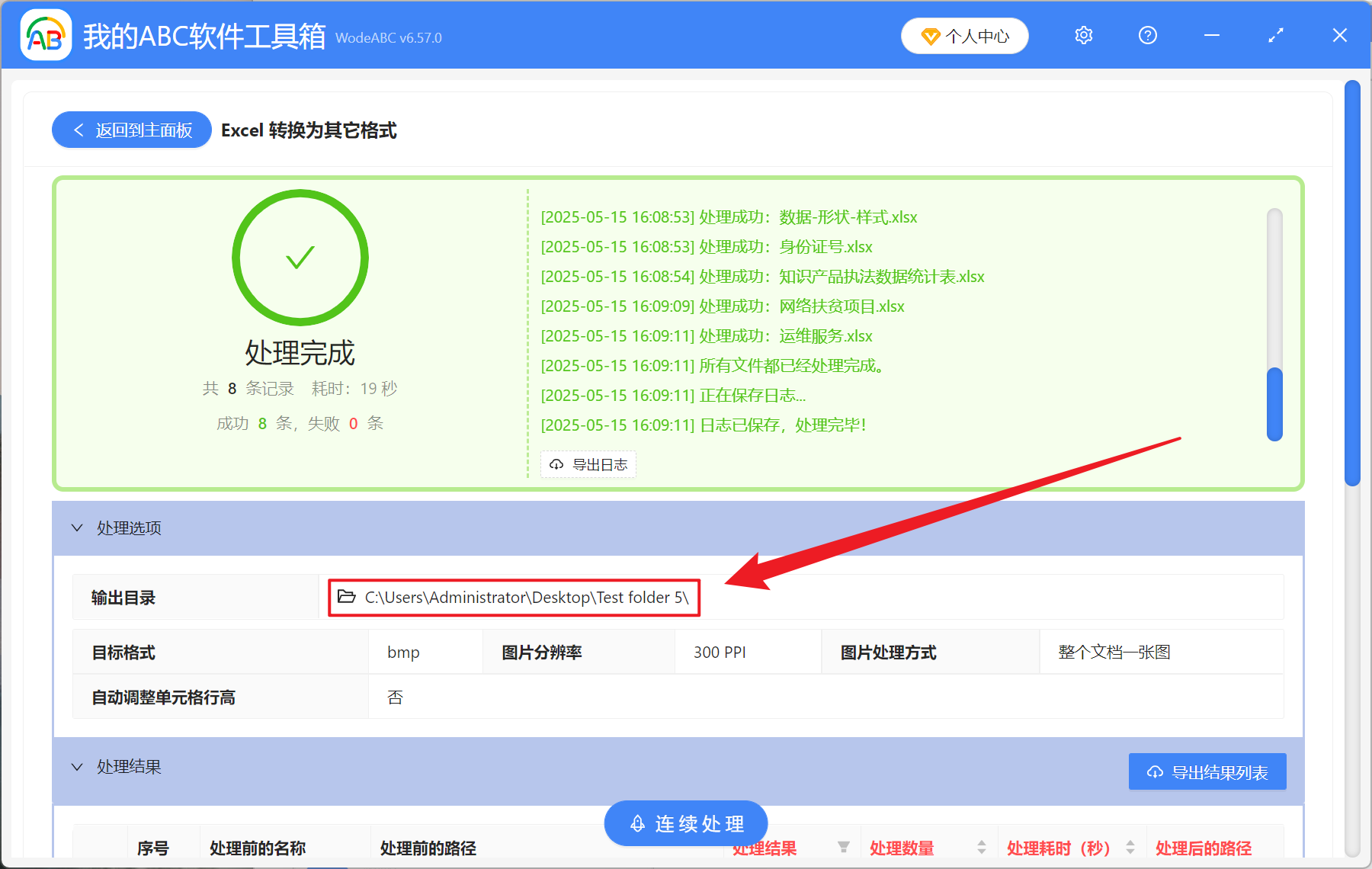The width and height of the screenshot is (1372, 869).
Task: Collapse the 处理选项 section
Action: (76, 527)
